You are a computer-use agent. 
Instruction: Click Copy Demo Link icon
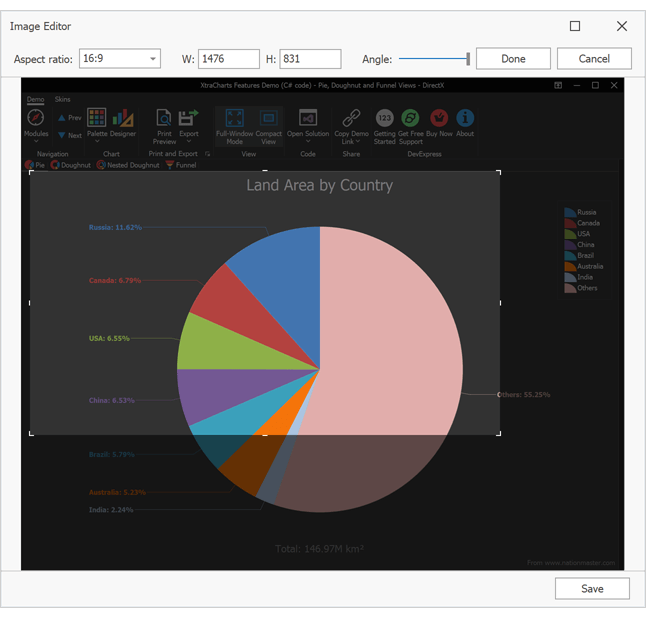pos(351,118)
